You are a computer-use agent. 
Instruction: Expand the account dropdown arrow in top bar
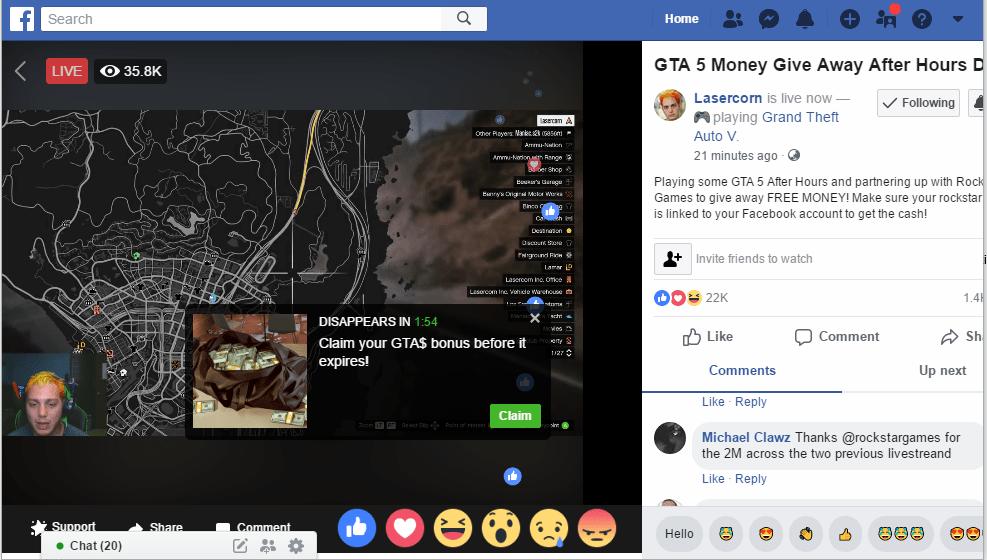click(957, 19)
